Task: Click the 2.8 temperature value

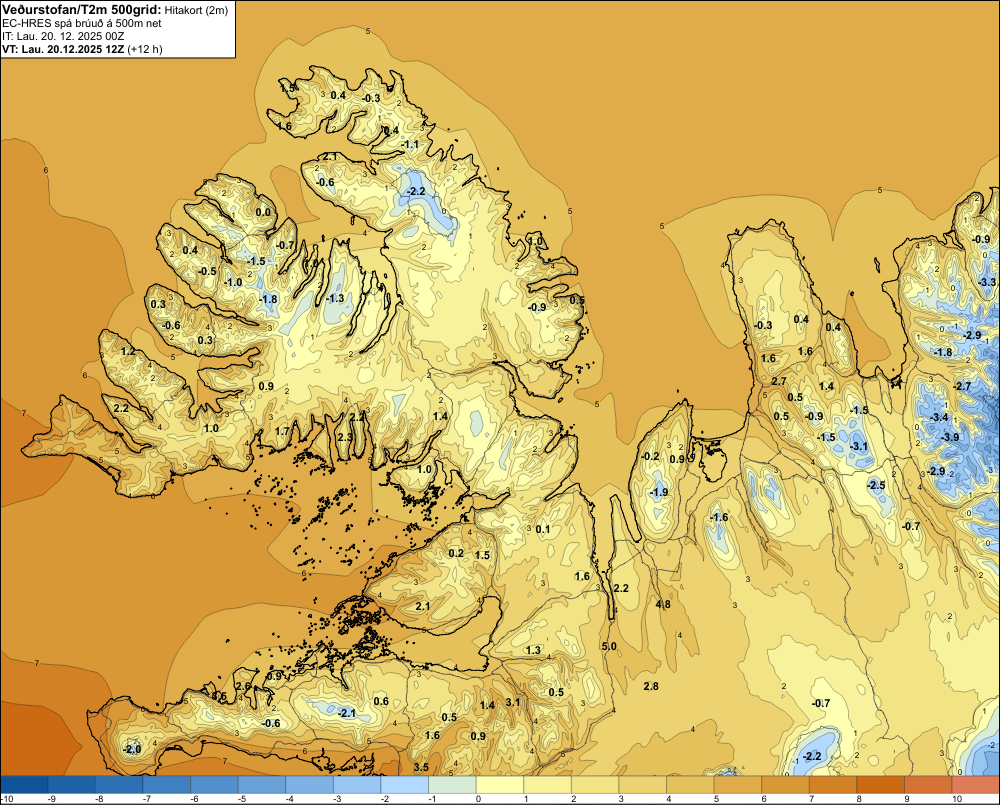Action: pos(651,686)
